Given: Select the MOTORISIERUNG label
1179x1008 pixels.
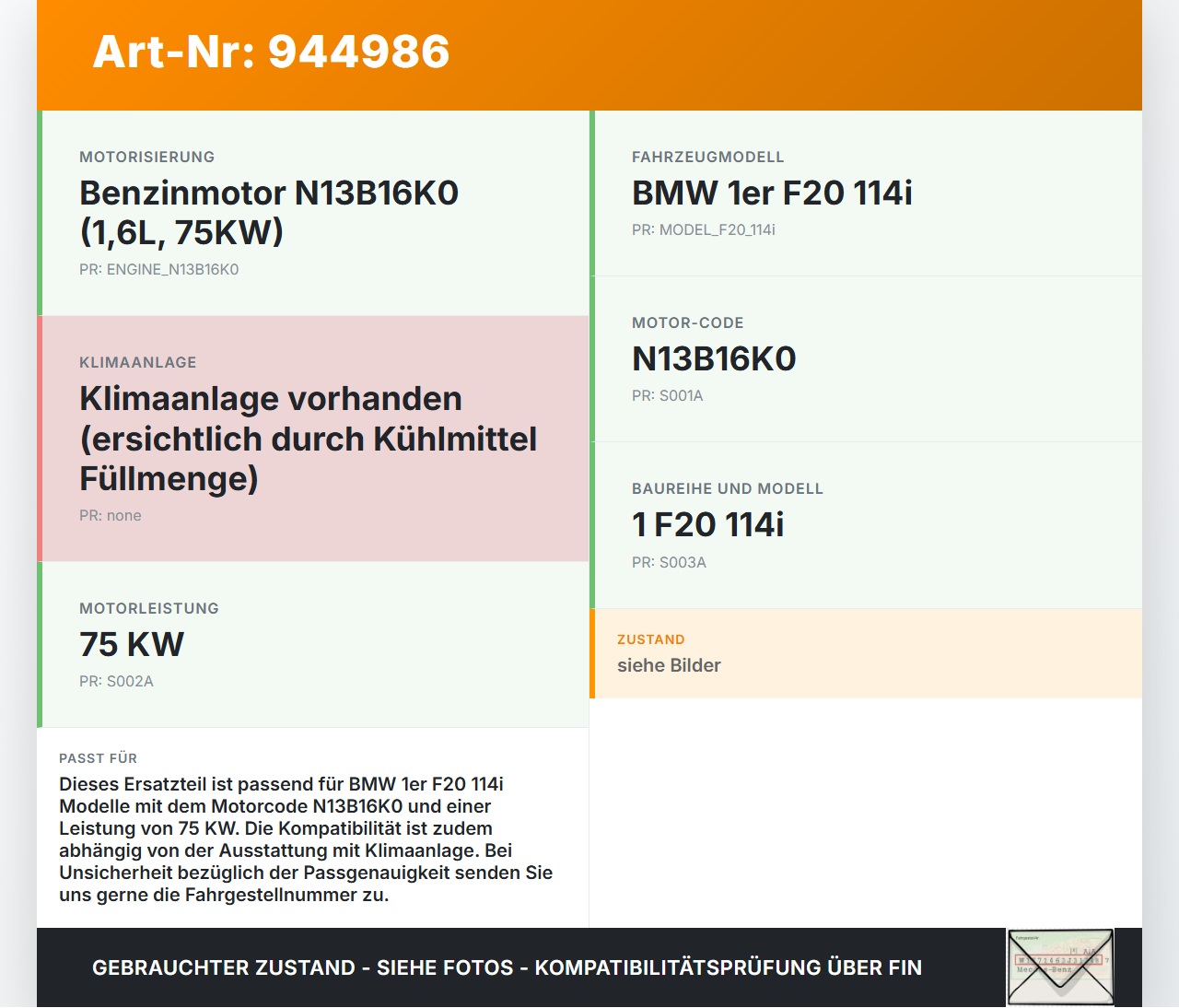Looking at the screenshot, I should 147,158.
